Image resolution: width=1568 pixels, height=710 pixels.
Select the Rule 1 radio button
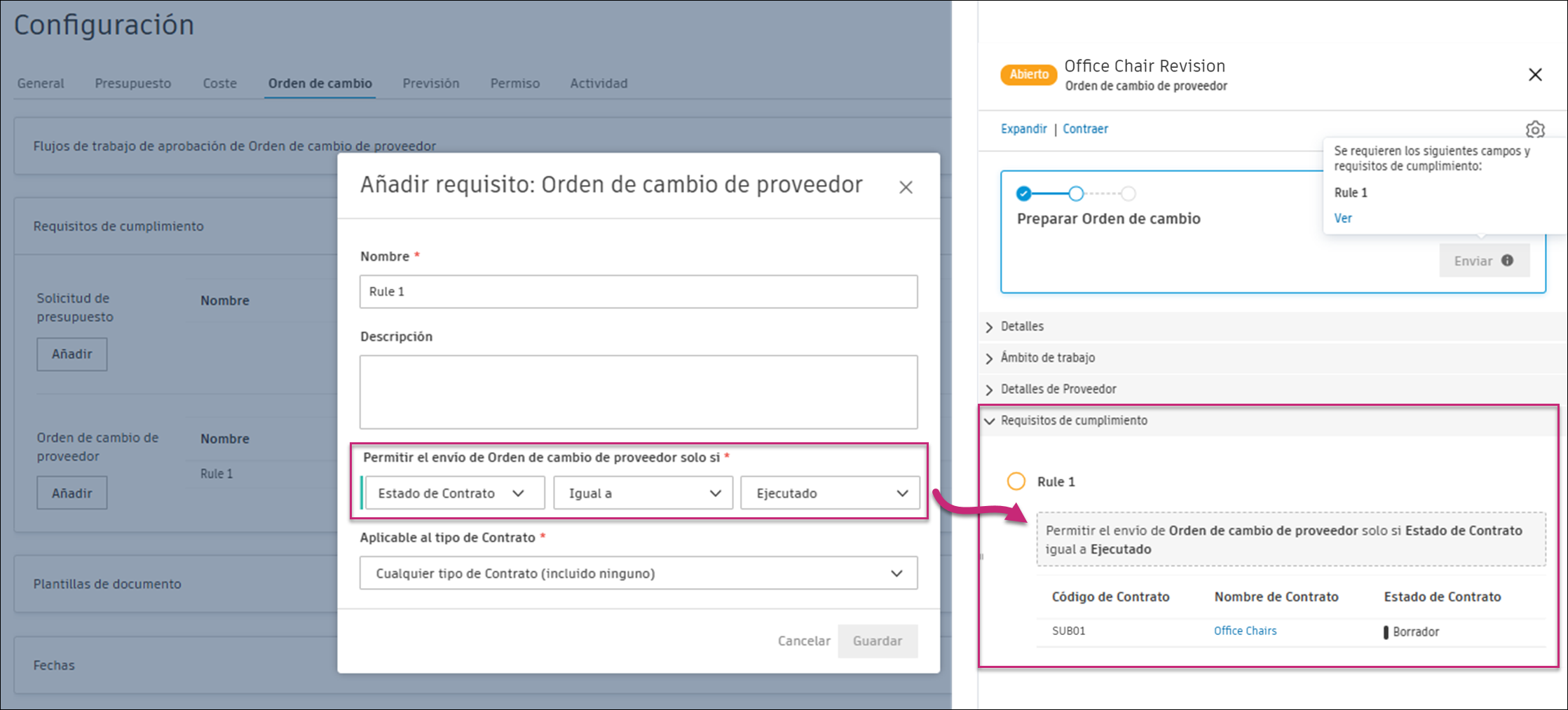(x=1016, y=481)
